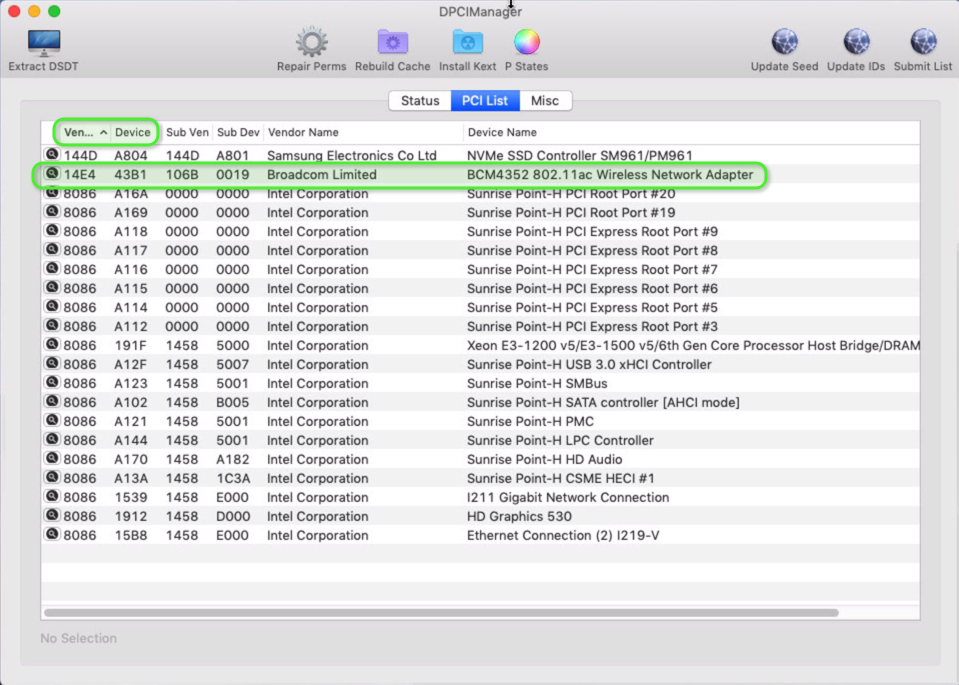This screenshot has width=959, height=685.
Task: Select the PCI List tab
Action: click(484, 101)
